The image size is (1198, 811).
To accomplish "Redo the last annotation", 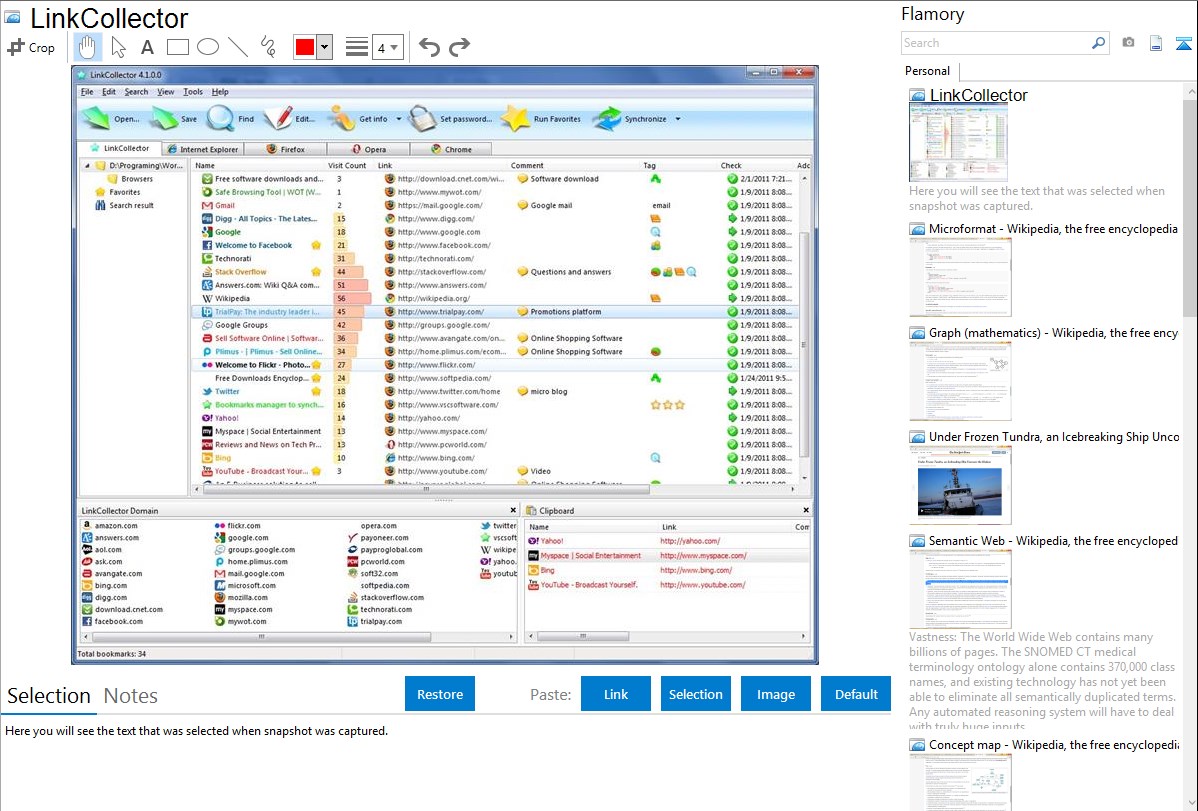I will pos(459,47).
